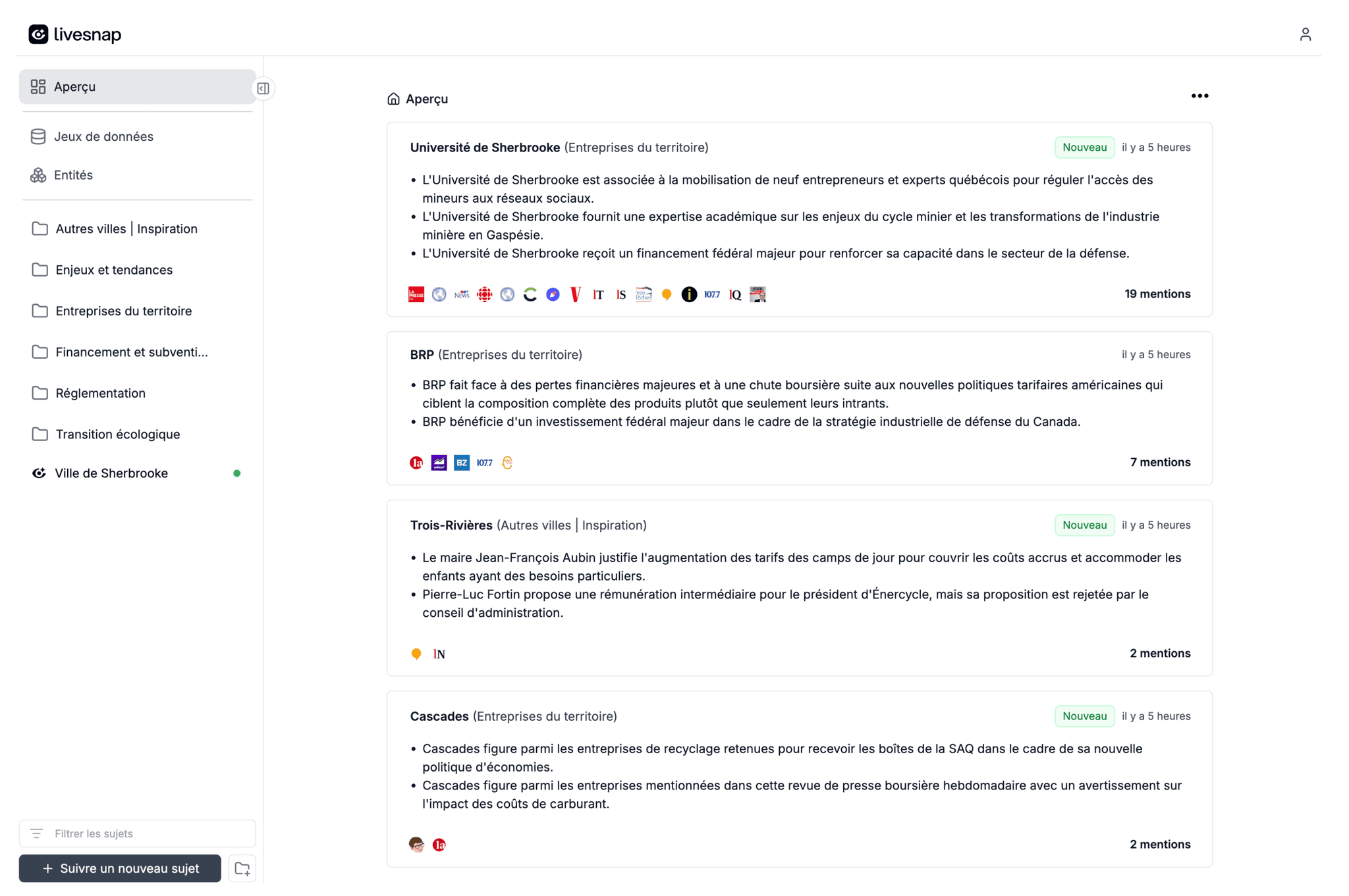Click the Yahoo Finance source icon
Viewport: 1349px width, 896px height.
(439, 463)
